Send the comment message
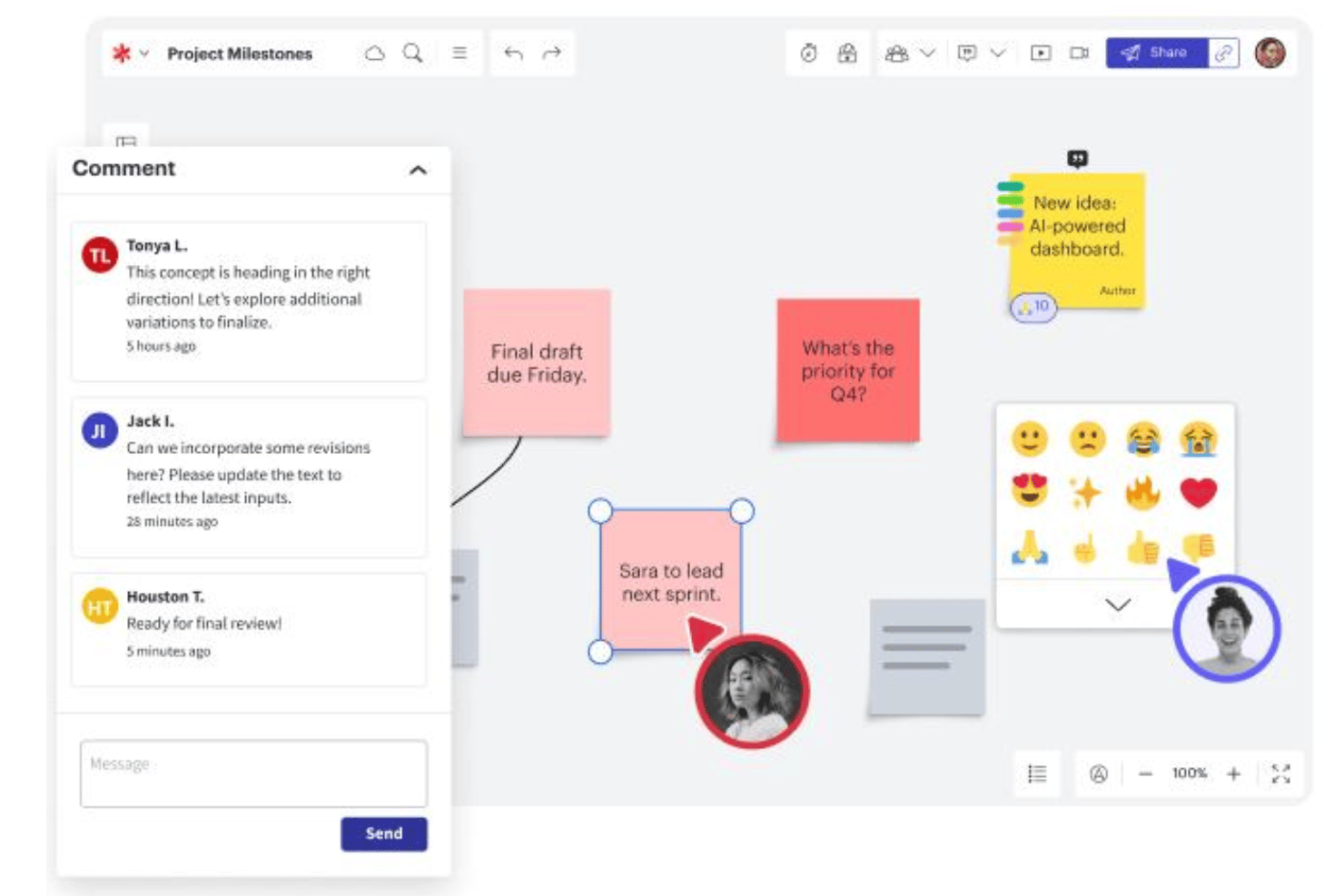 [384, 833]
